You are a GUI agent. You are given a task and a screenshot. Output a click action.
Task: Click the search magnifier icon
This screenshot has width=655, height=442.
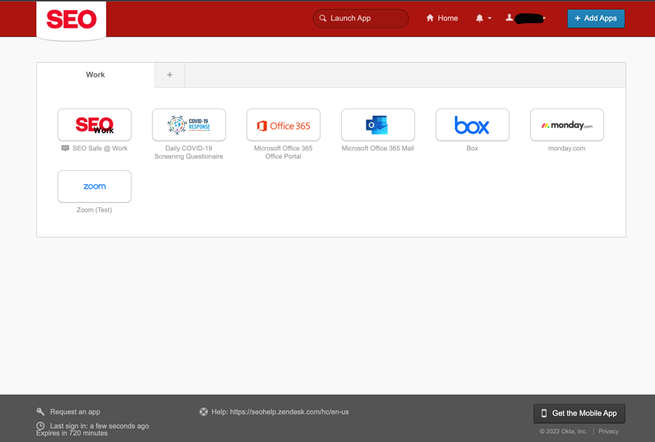click(x=322, y=18)
